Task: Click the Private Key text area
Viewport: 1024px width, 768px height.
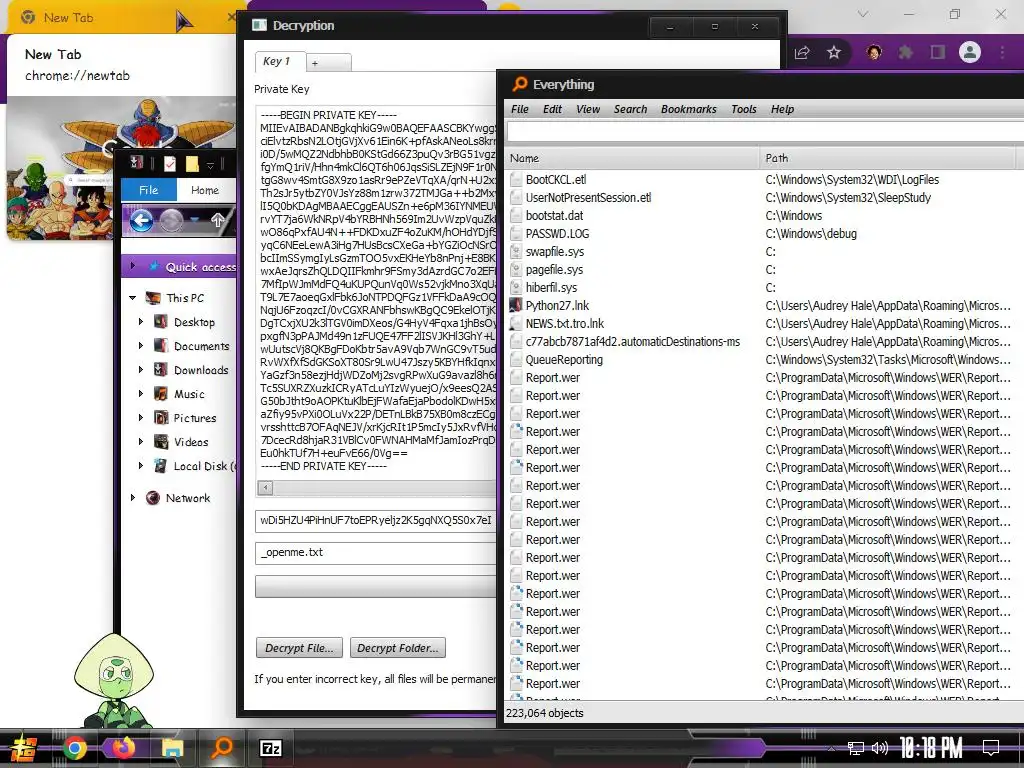Action: [376, 291]
